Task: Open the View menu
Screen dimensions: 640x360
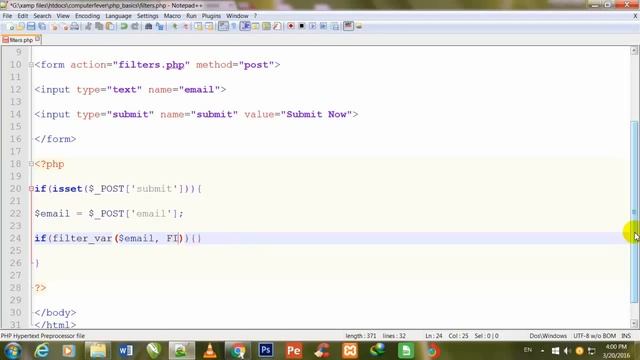Action: click(x=63, y=16)
